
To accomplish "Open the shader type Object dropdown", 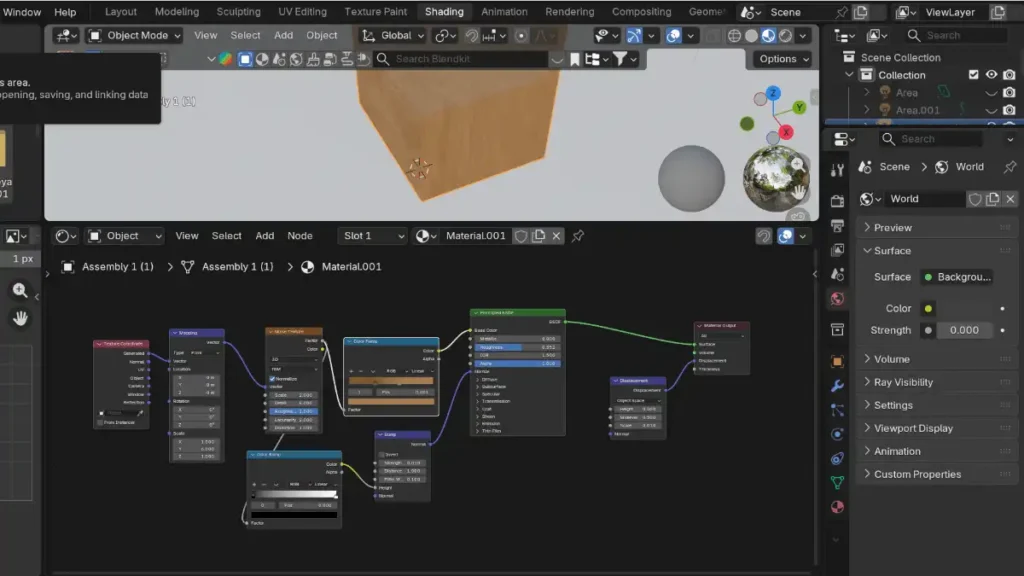I will point(124,236).
